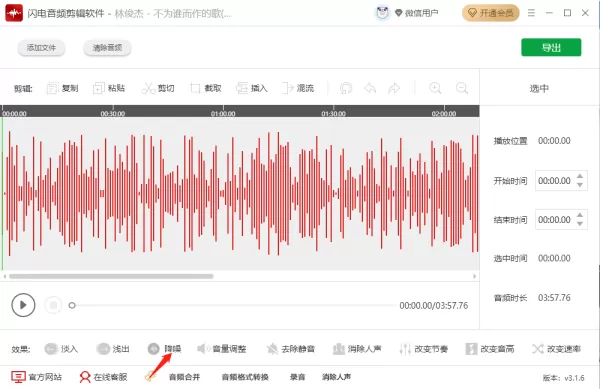Stop audio playback
The image size is (600, 389).
click(53, 305)
